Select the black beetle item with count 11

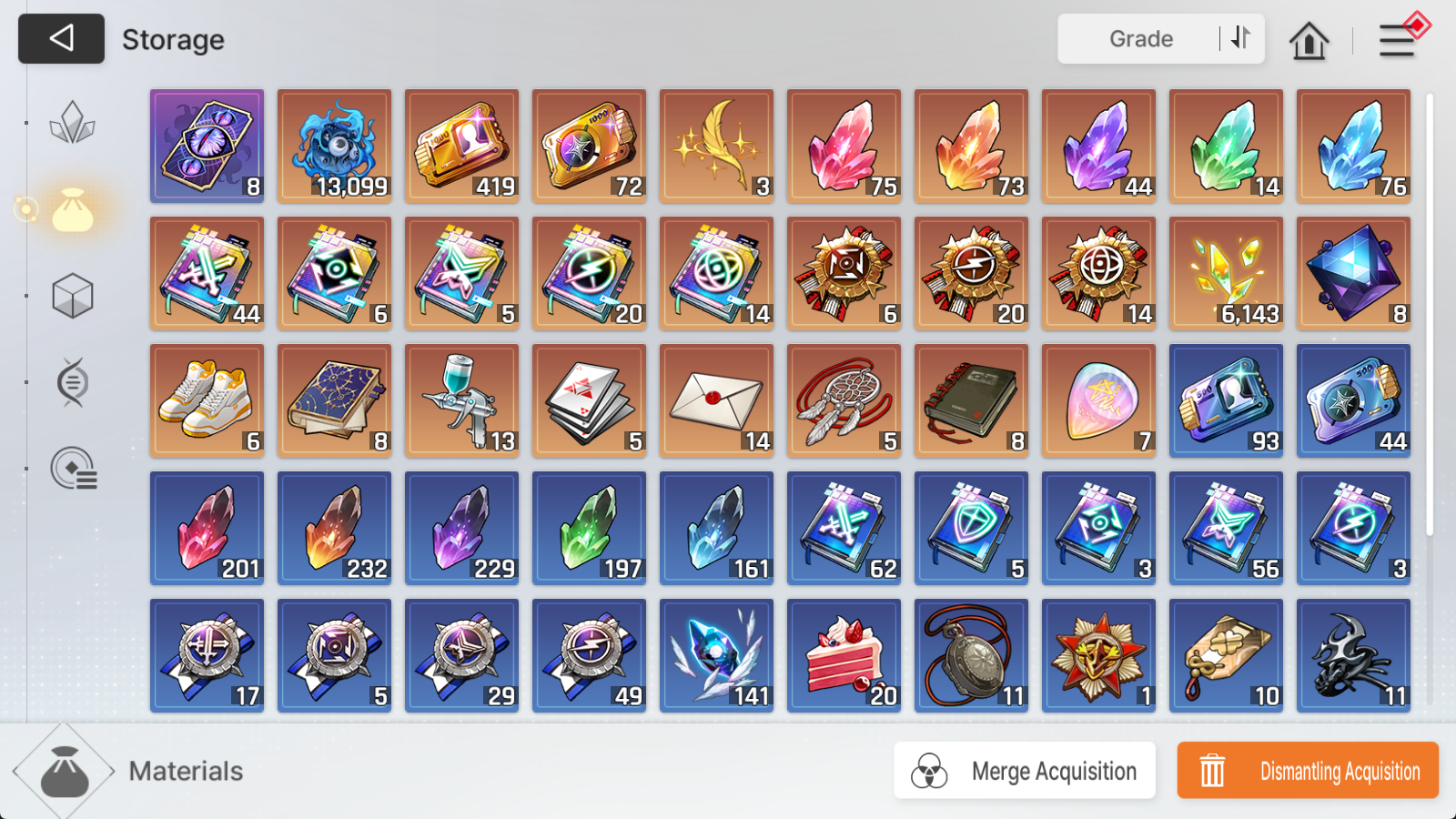tap(1354, 655)
